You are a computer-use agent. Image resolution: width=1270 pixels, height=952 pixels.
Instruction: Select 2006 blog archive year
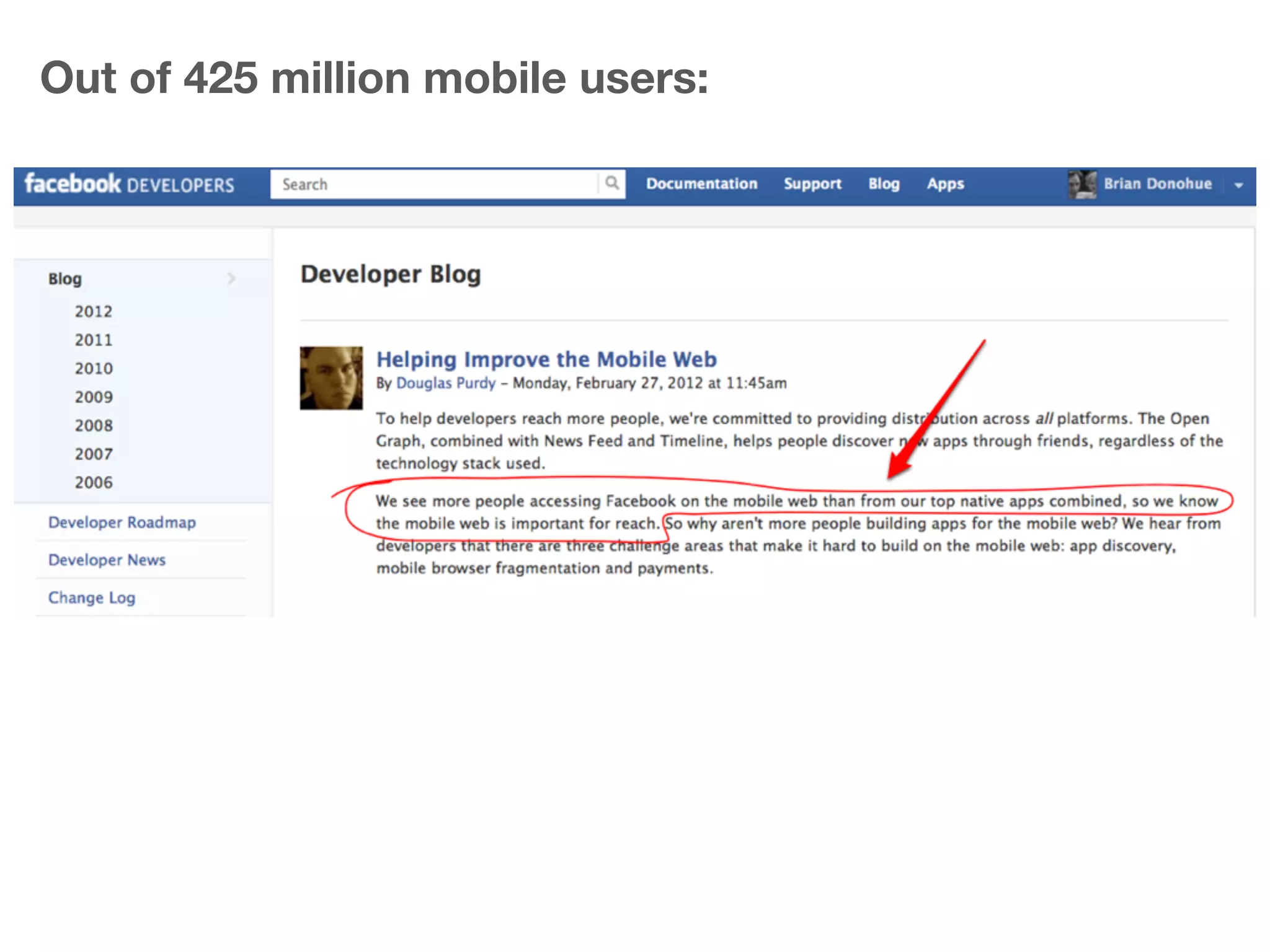click(94, 482)
